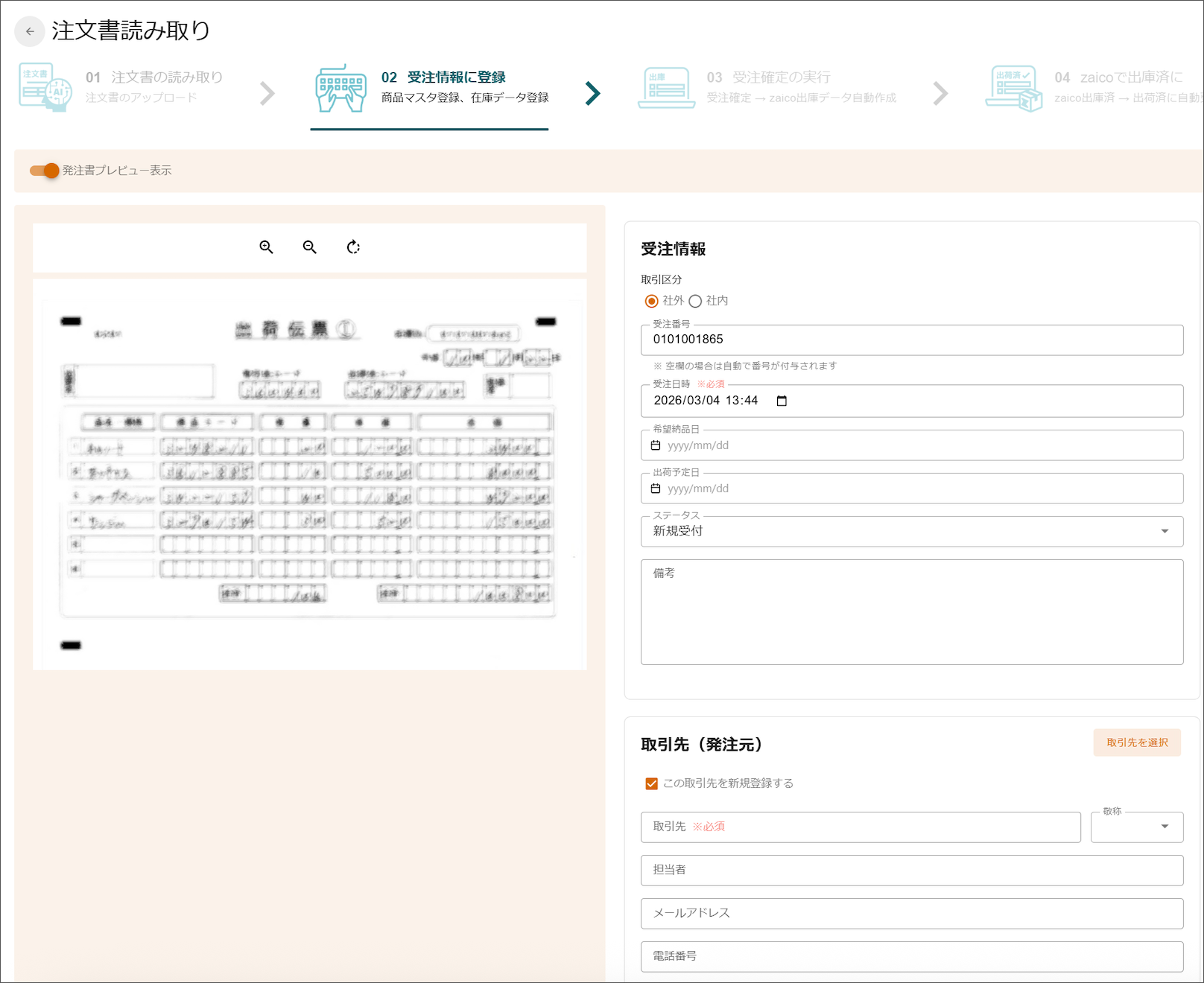Zoom in on the order preview

pos(266,247)
